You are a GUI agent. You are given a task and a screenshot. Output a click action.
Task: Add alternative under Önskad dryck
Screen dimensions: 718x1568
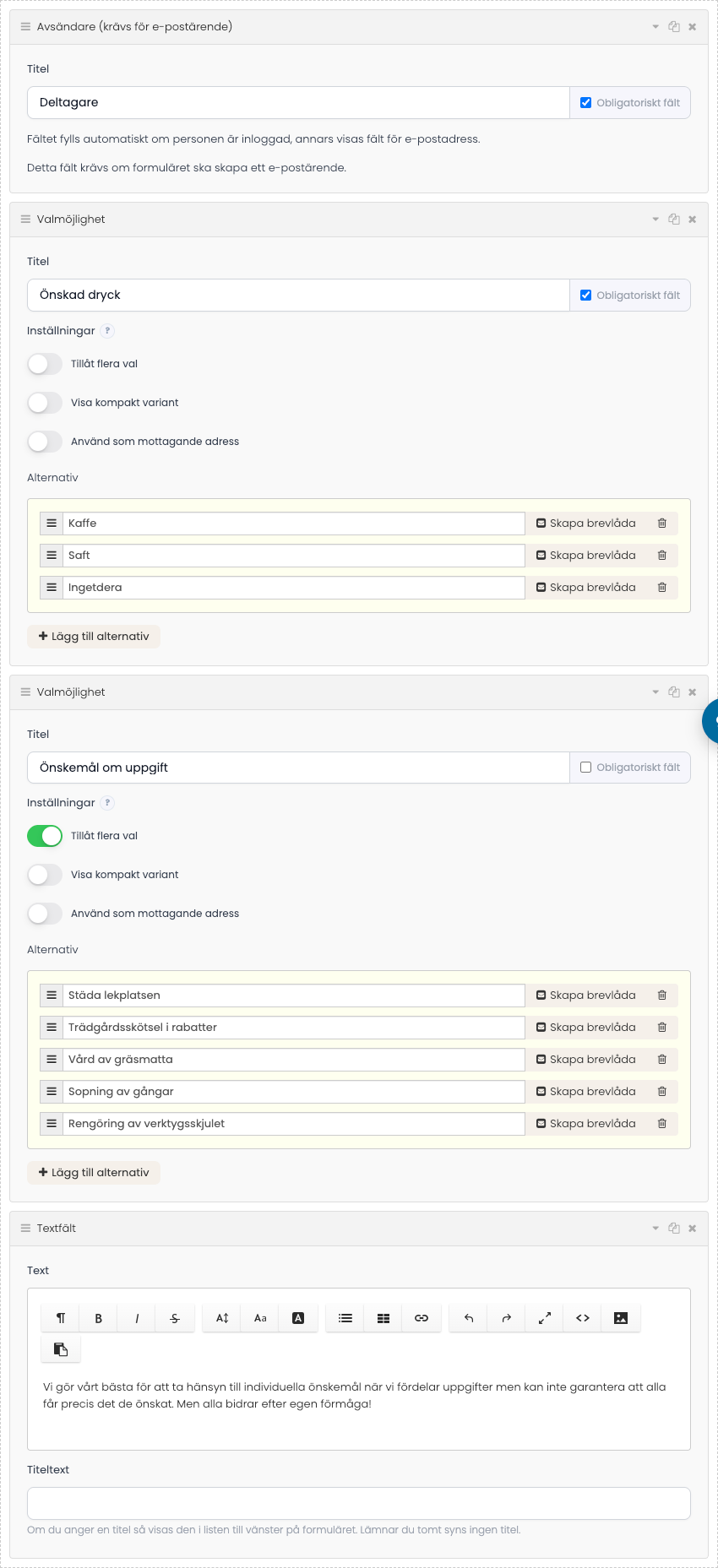pyautogui.click(x=94, y=637)
